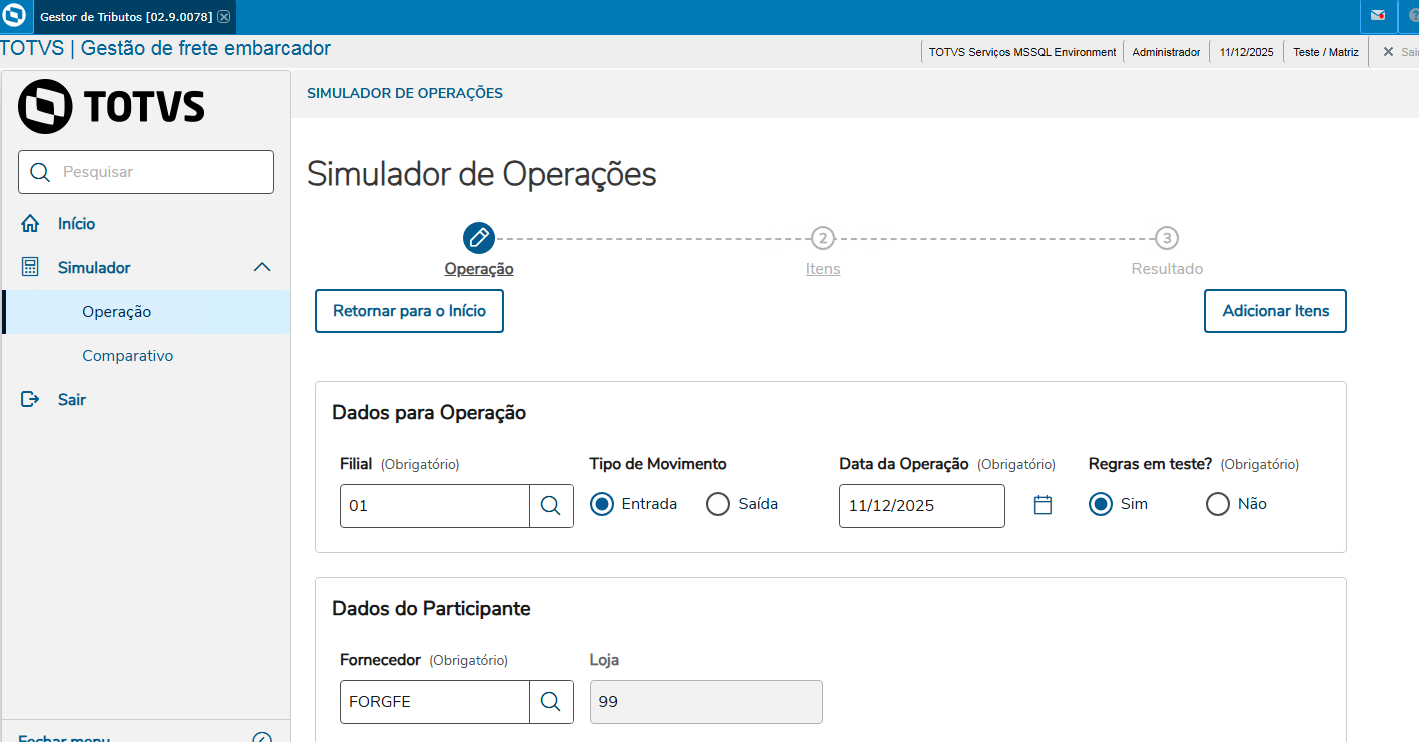Select the Simulador menu label
The image size is (1419, 742).
click(94, 268)
